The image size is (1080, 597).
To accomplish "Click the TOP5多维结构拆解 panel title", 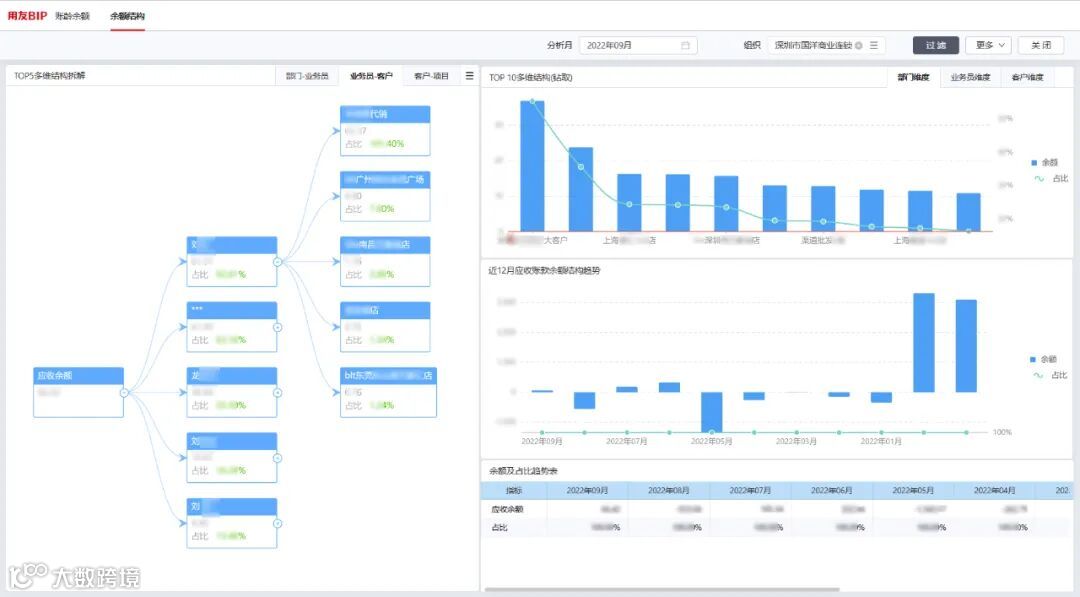I will coord(50,76).
